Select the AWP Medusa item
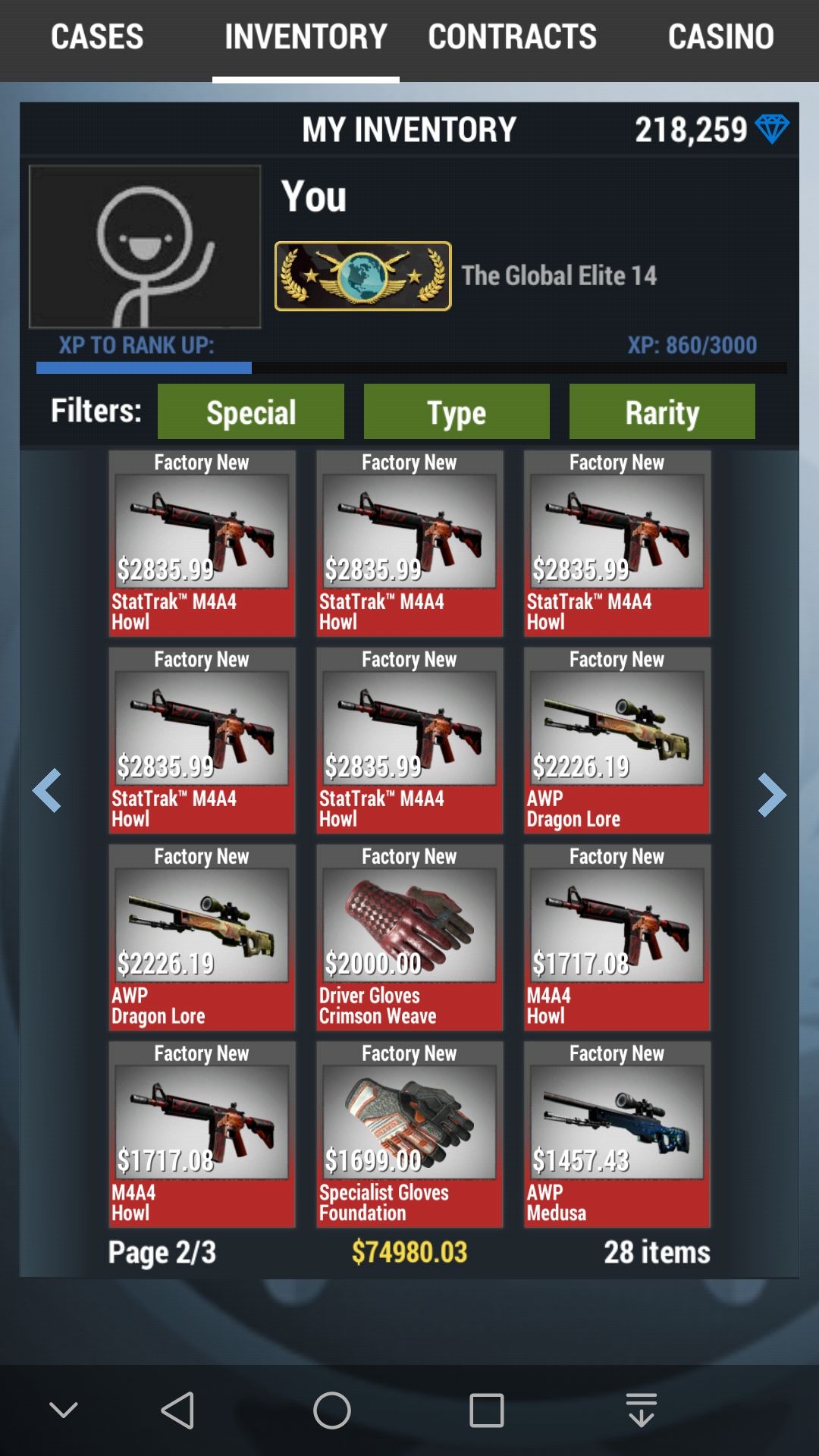 click(617, 1134)
